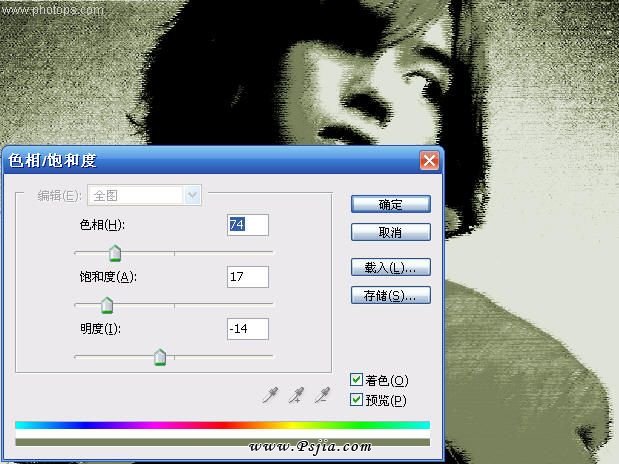
Task: Select the add-to-sample eyedropper plus tool
Action: [x=296, y=394]
